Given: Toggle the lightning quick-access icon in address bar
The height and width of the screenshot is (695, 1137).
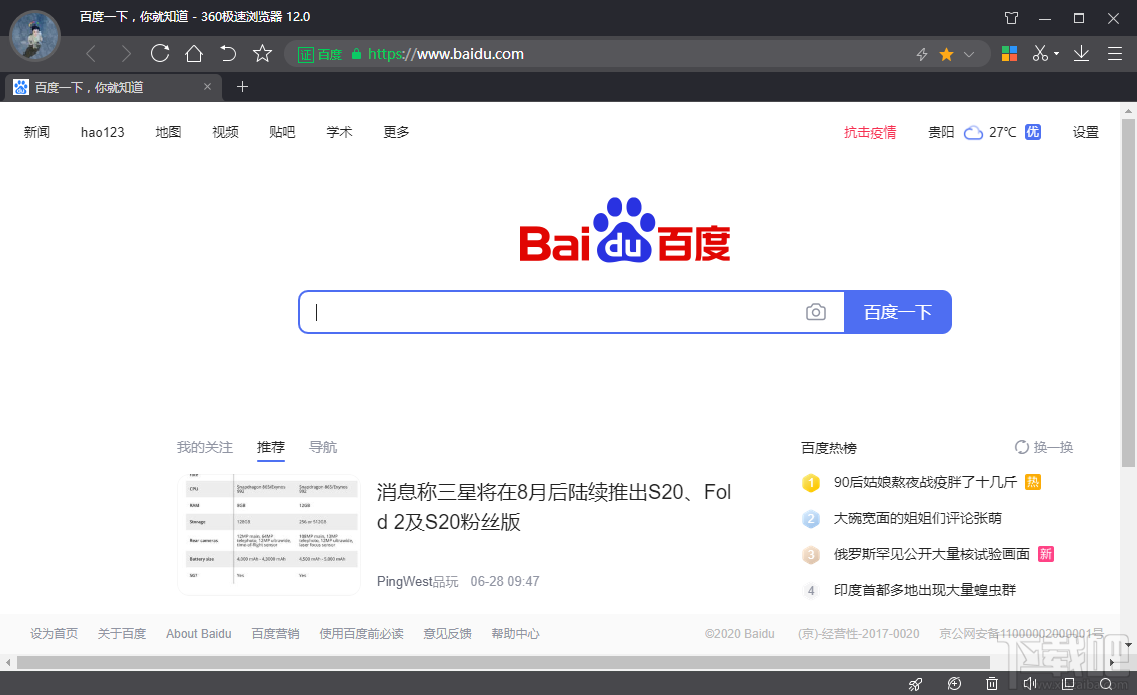Looking at the screenshot, I should 922,53.
